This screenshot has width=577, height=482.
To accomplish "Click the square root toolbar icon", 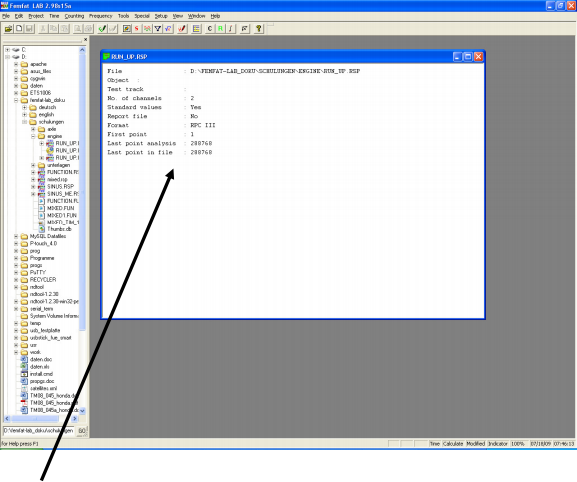I will tap(168, 28).
